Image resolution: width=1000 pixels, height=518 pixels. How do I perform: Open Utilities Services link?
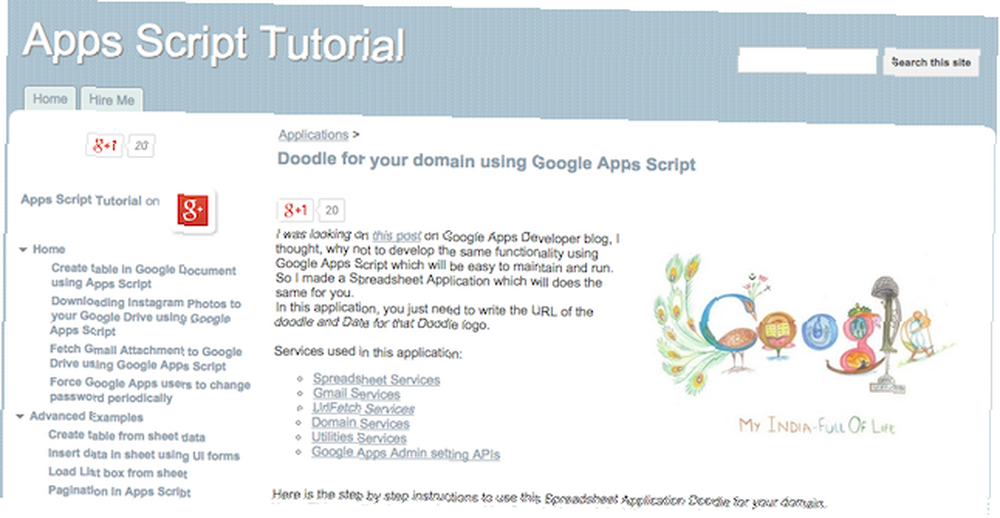point(358,438)
